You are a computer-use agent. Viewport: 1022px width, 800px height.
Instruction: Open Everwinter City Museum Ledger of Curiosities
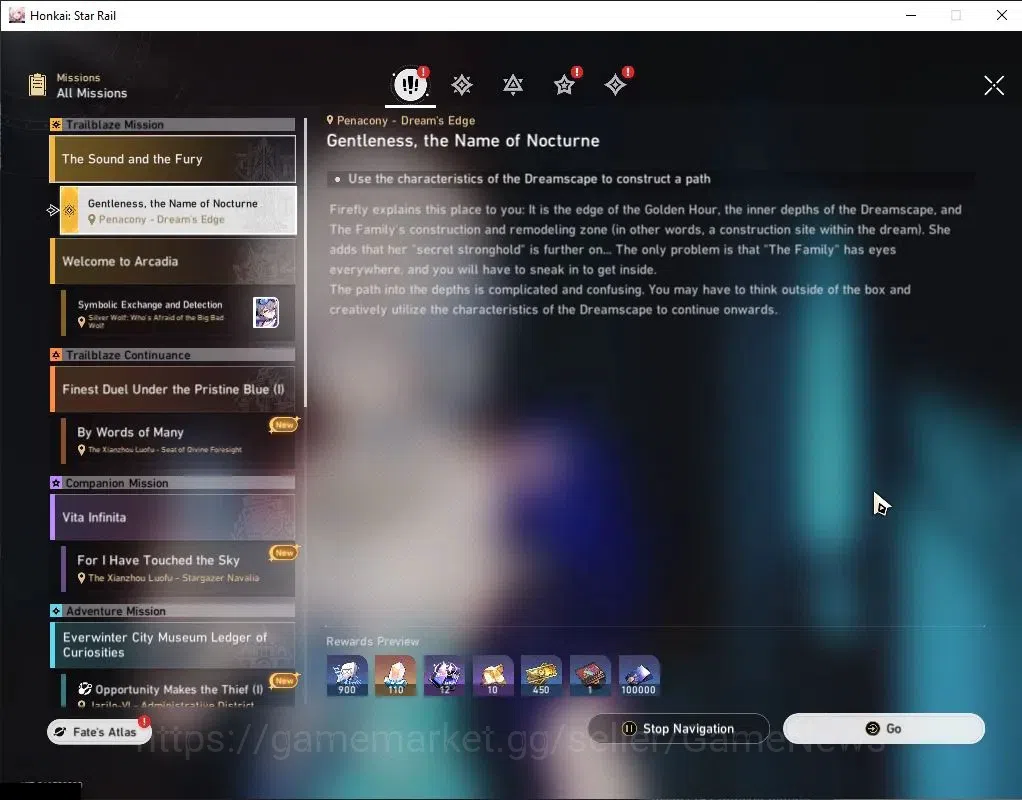click(x=173, y=645)
